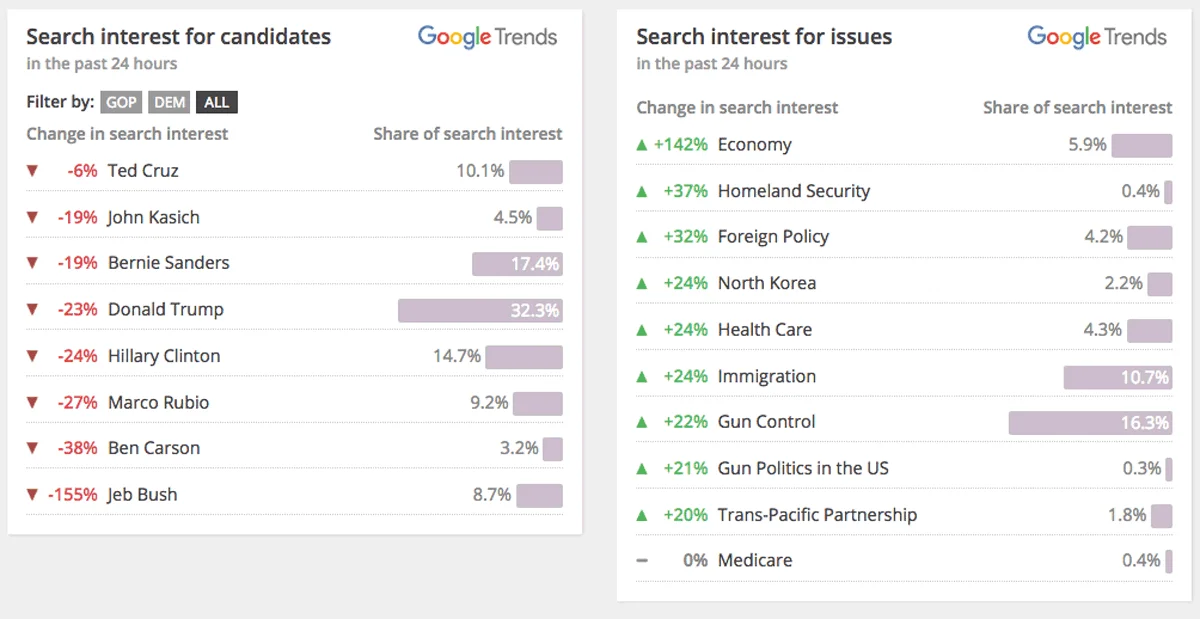The width and height of the screenshot is (1200, 619).
Task: Click the Google Trends logo in issues panel
Action: tap(1096, 37)
